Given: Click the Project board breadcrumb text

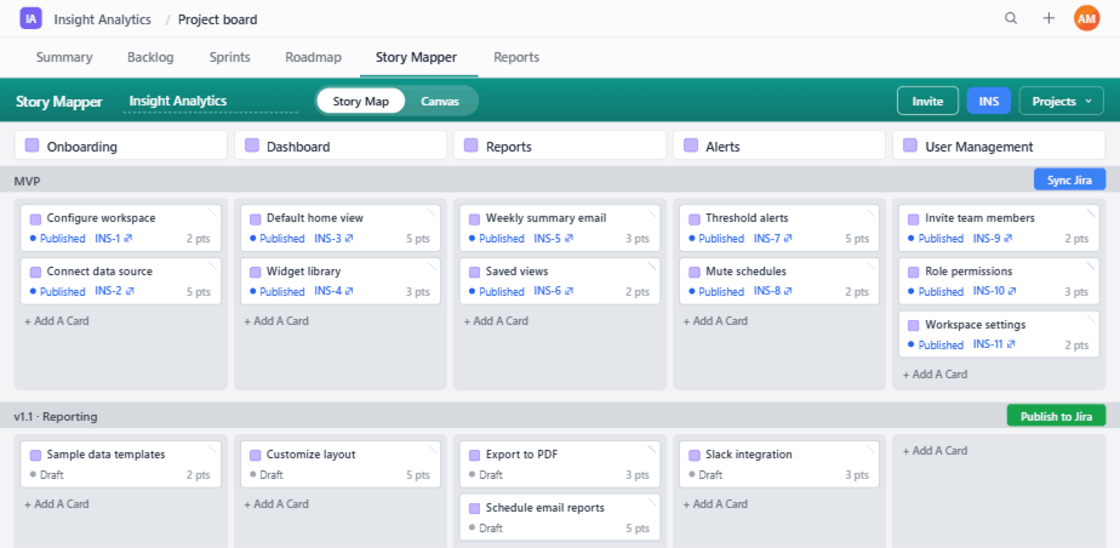Looking at the screenshot, I should pos(218,19).
